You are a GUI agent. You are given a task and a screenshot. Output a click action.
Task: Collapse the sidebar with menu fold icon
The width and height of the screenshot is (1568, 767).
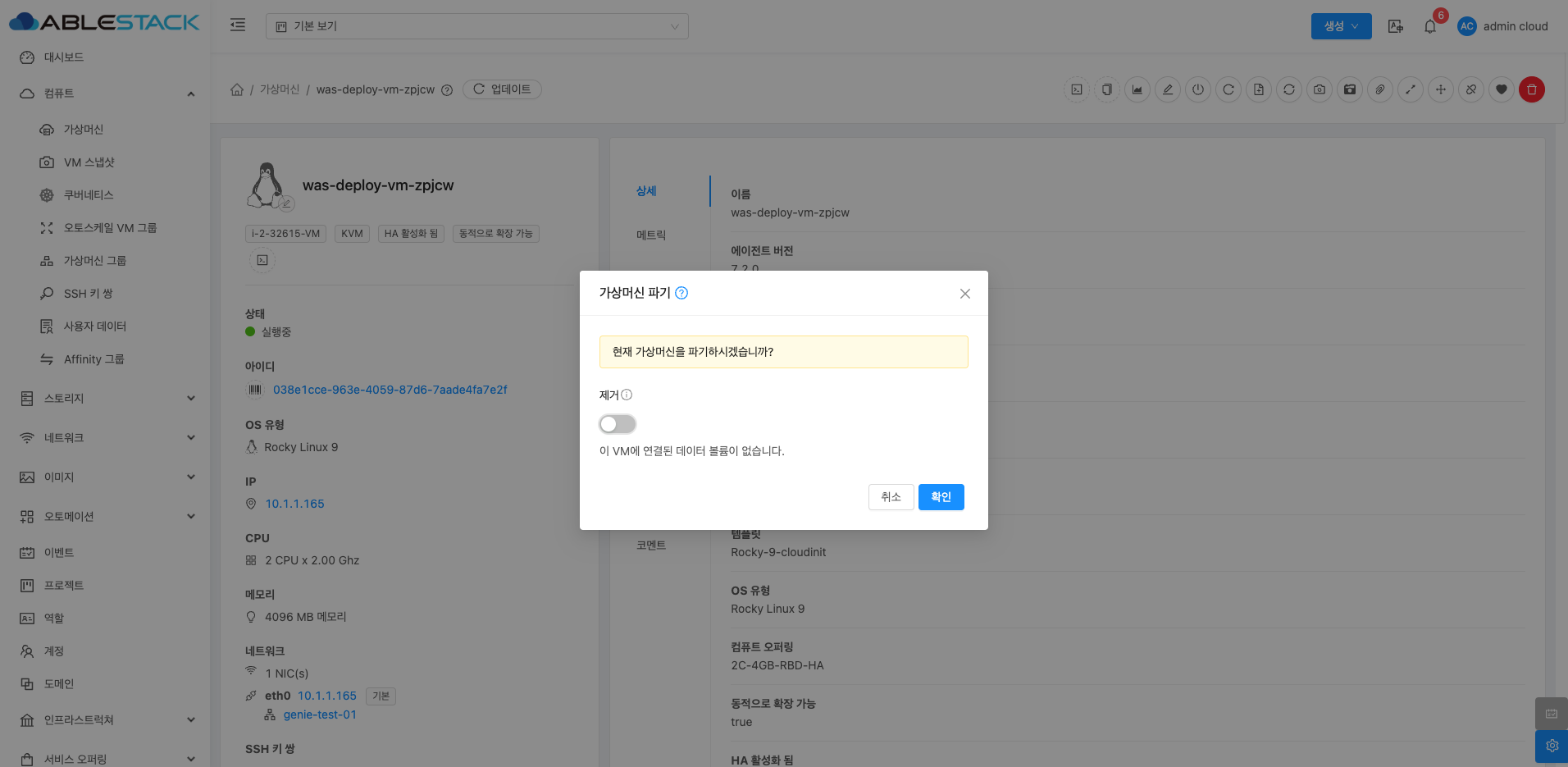[238, 25]
